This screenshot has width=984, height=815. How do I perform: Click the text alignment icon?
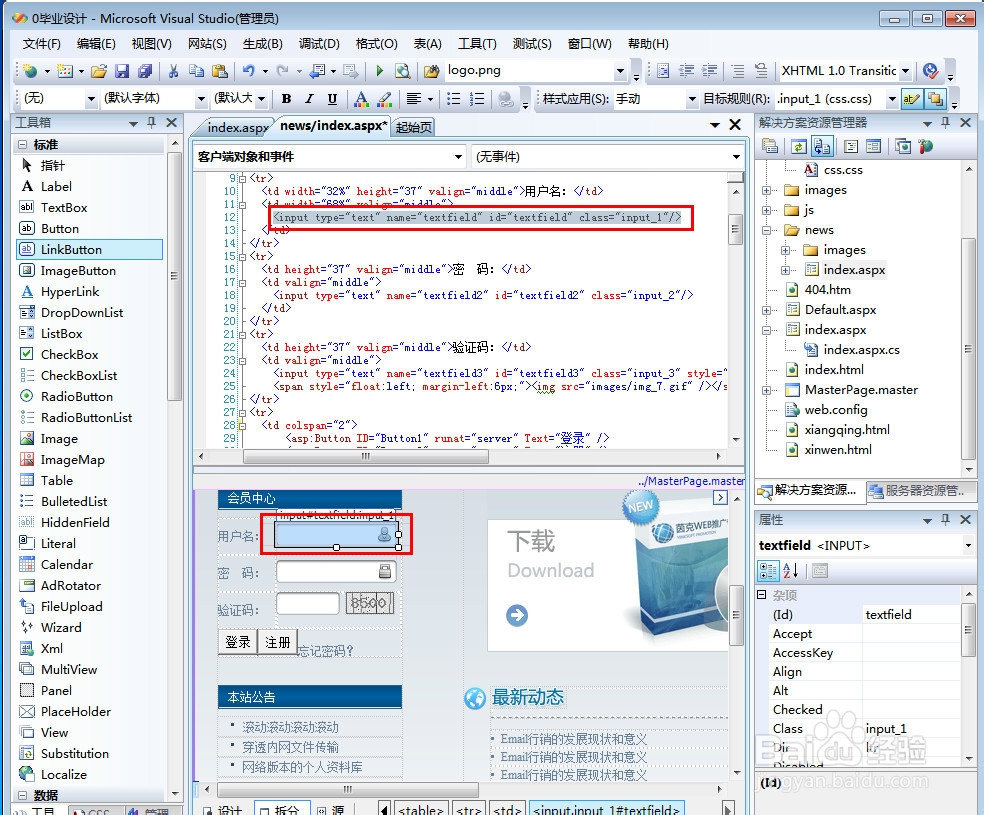[414, 99]
